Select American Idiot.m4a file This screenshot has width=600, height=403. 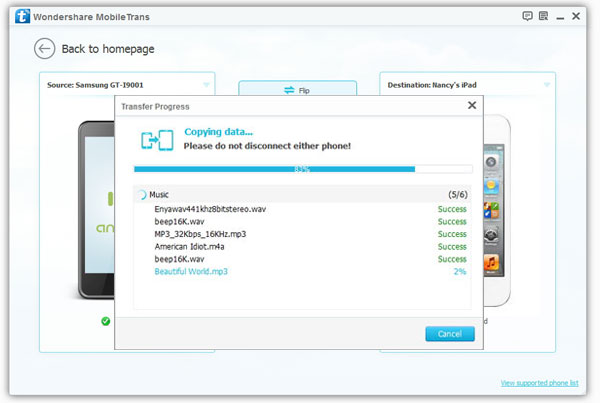coord(189,246)
